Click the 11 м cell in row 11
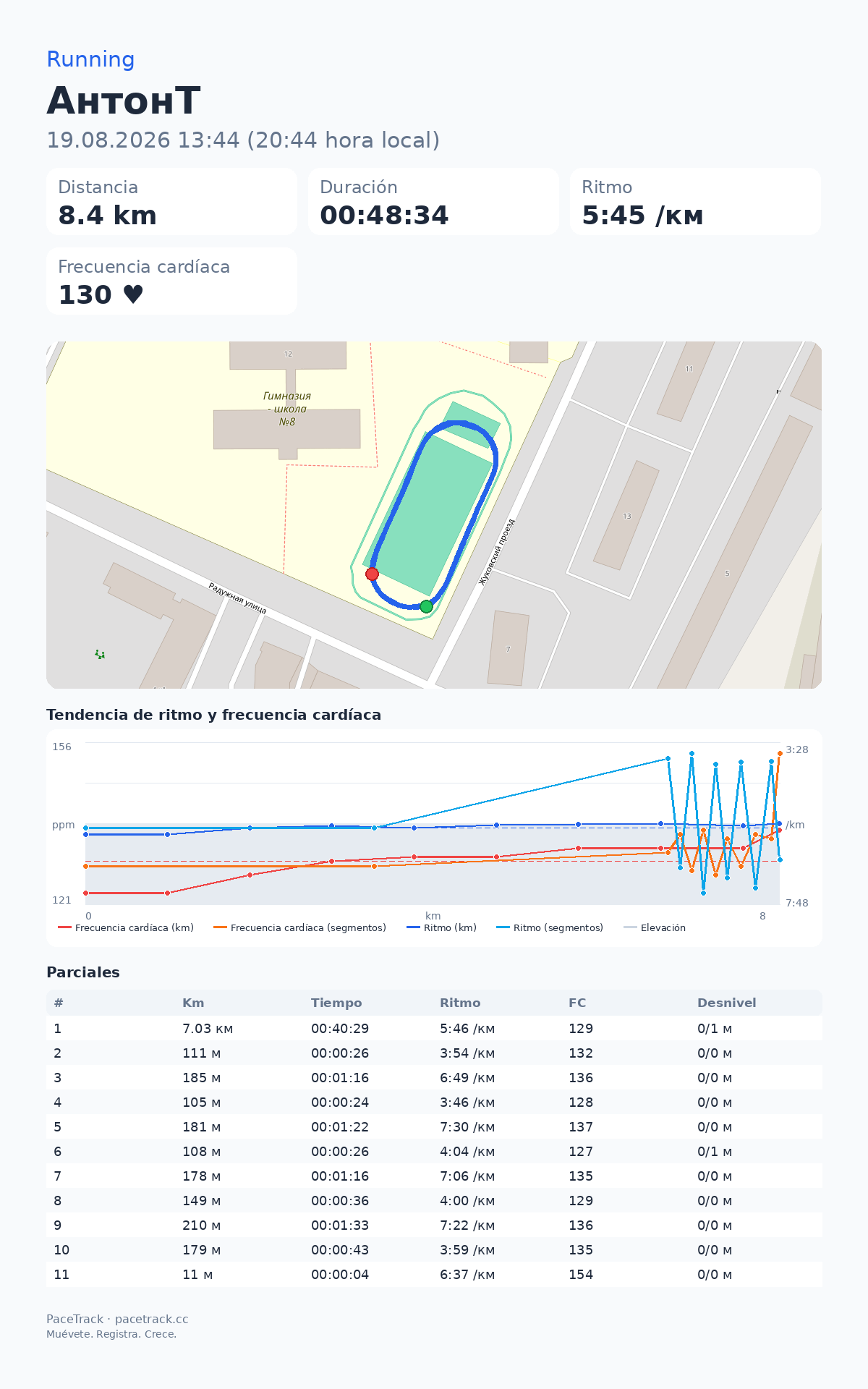Image resolution: width=868 pixels, height=1389 pixels. [x=197, y=1274]
